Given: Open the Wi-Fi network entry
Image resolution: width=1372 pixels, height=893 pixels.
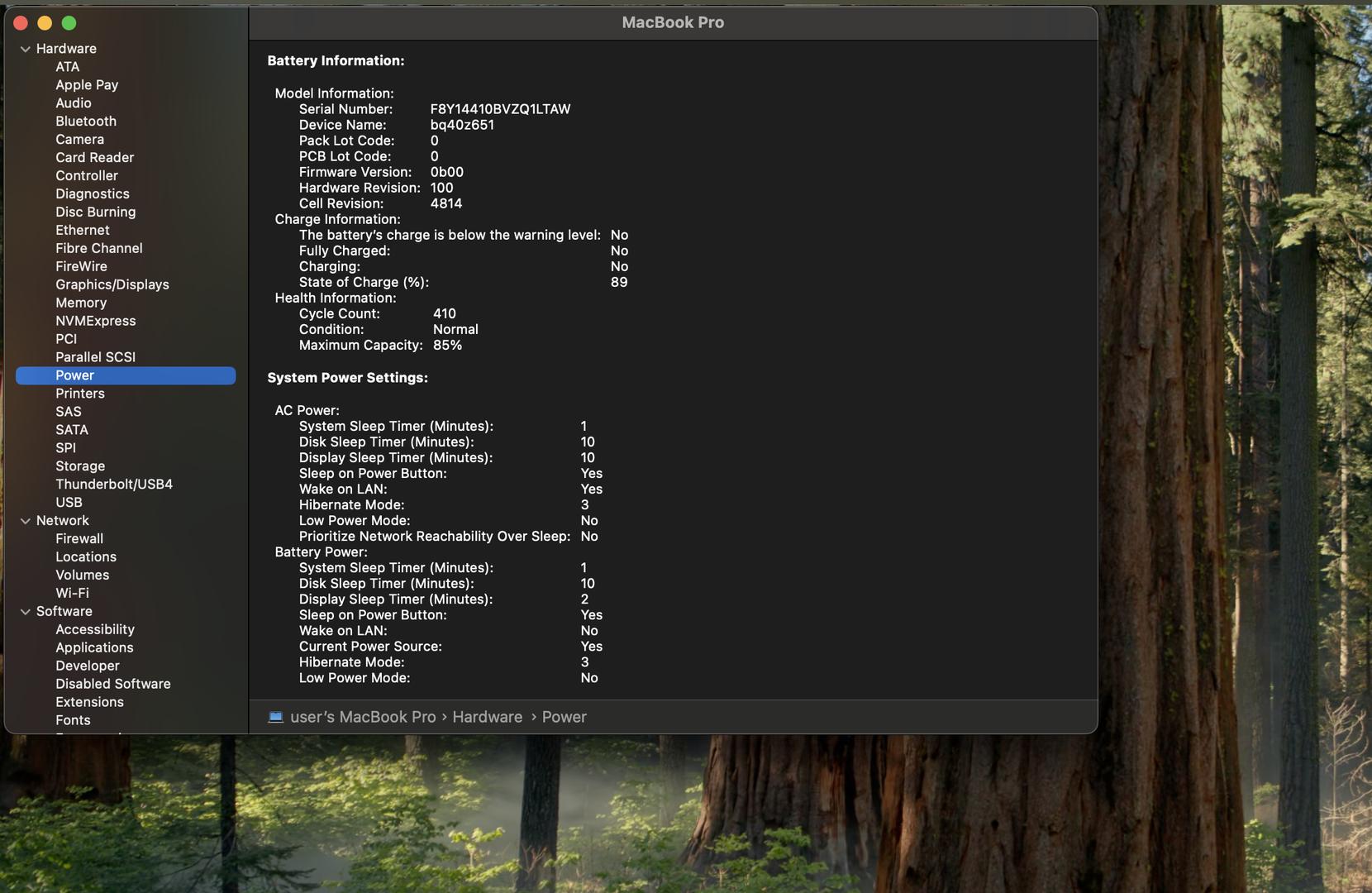Looking at the screenshot, I should point(73,595).
